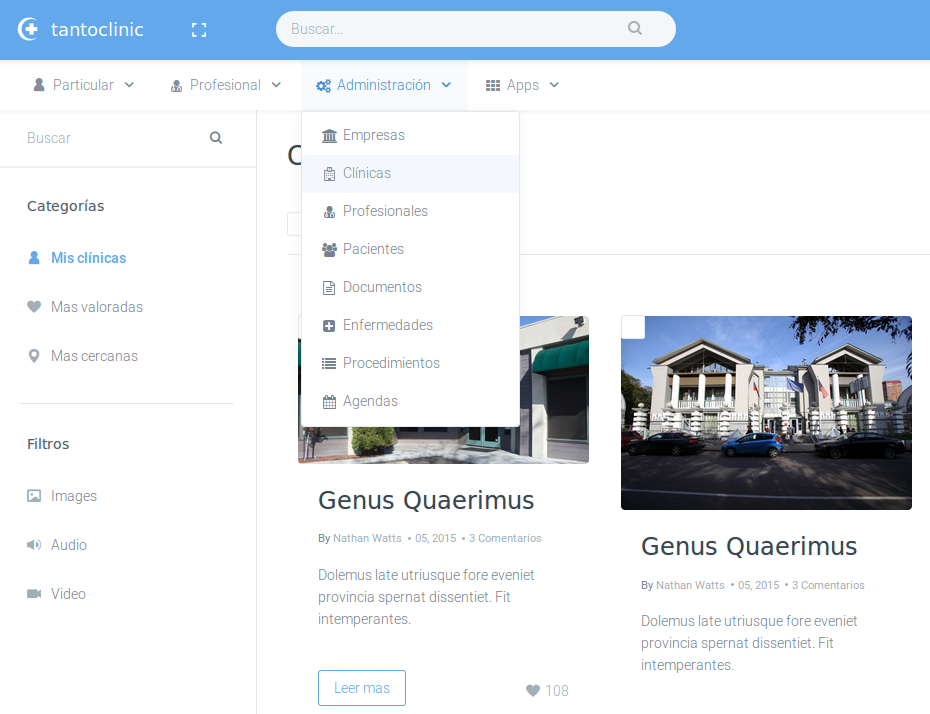
Task: Click the tantoclinic logo icon
Action: pos(29,29)
